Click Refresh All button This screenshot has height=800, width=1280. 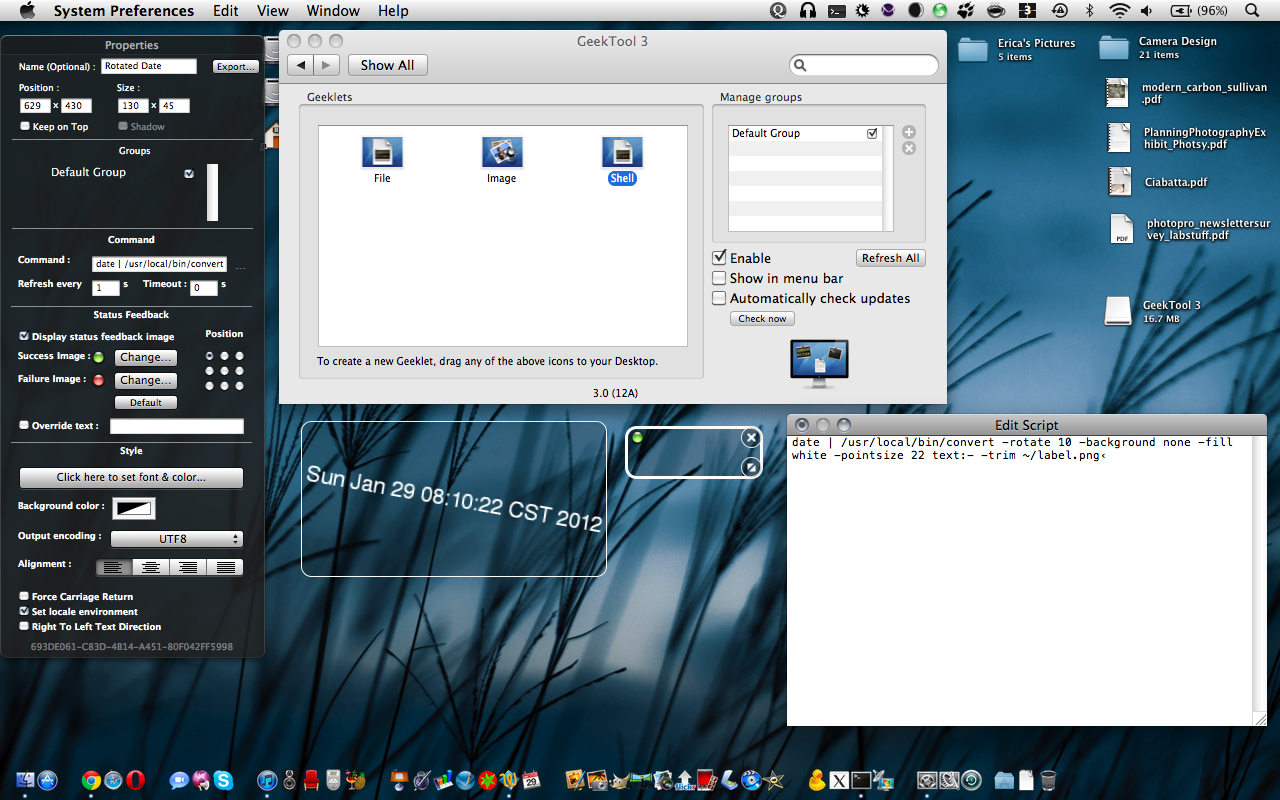pyautogui.click(x=891, y=258)
